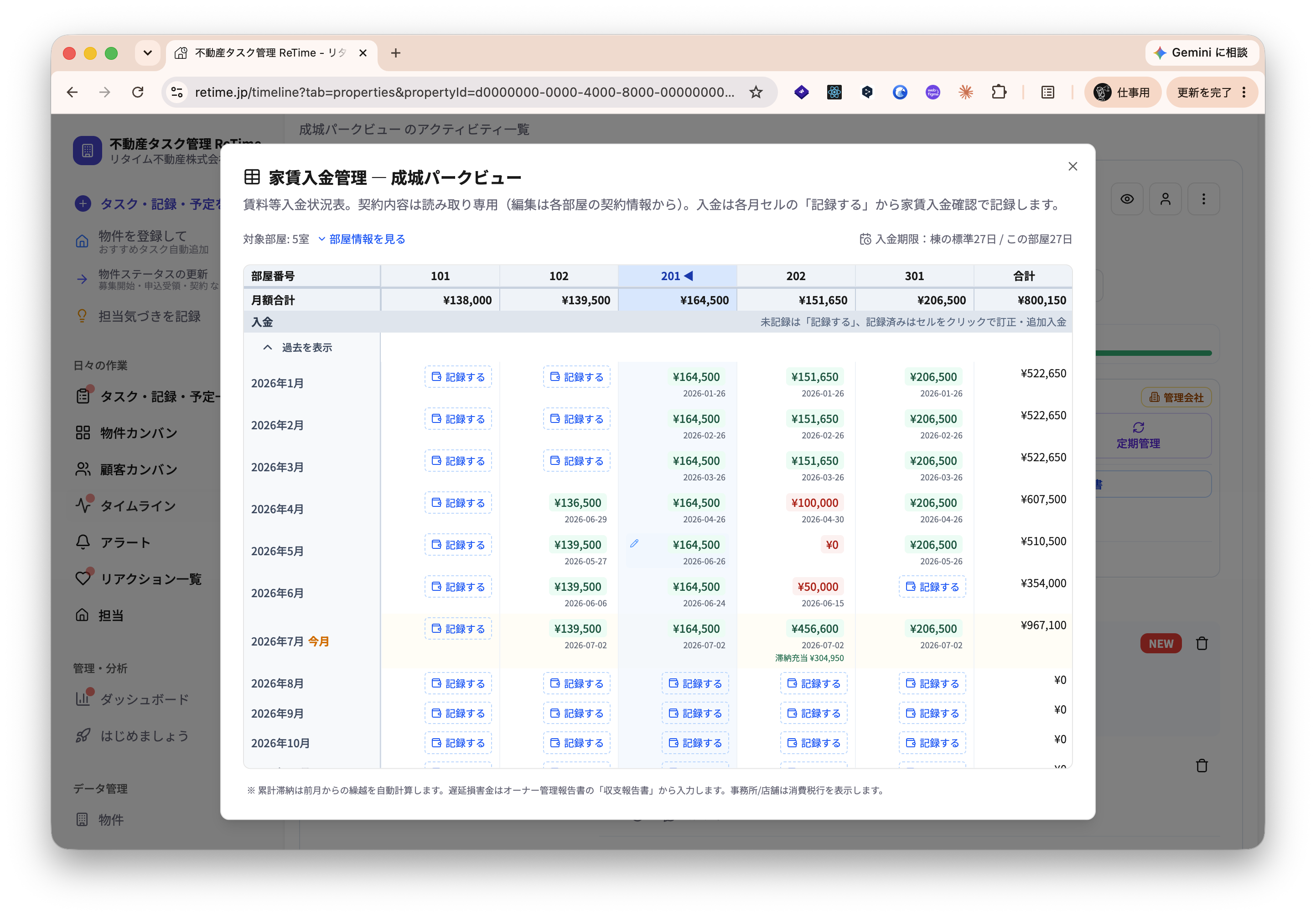Open タイムライン in sidebar

point(138,506)
